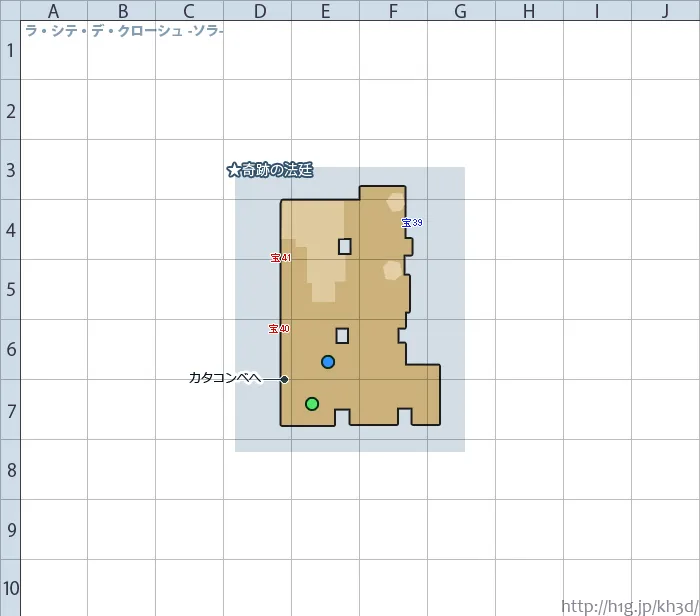Select column G header

pyautogui.click(x=460, y=11)
